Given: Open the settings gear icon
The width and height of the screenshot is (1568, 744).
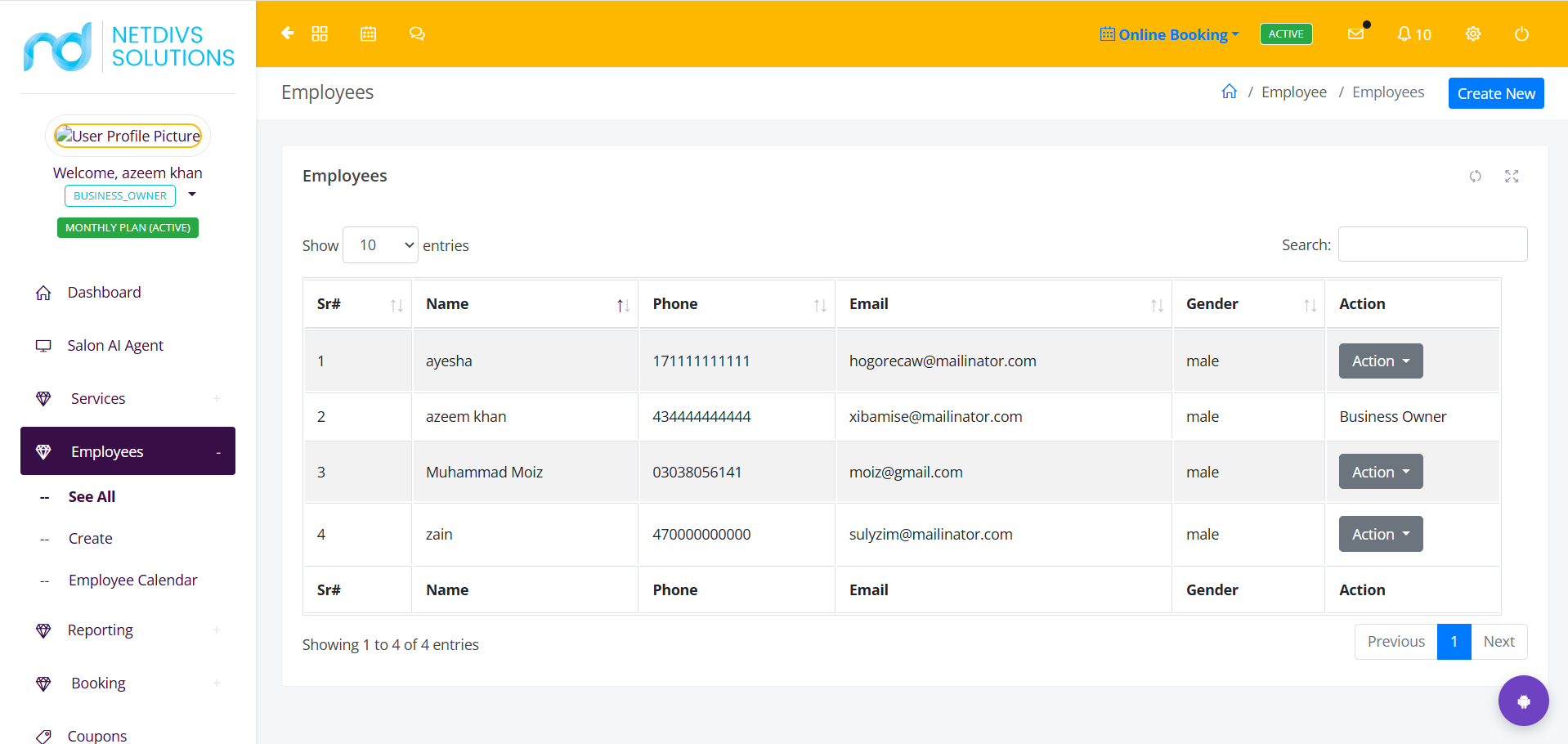Looking at the screenshot, I should 1473,34.
